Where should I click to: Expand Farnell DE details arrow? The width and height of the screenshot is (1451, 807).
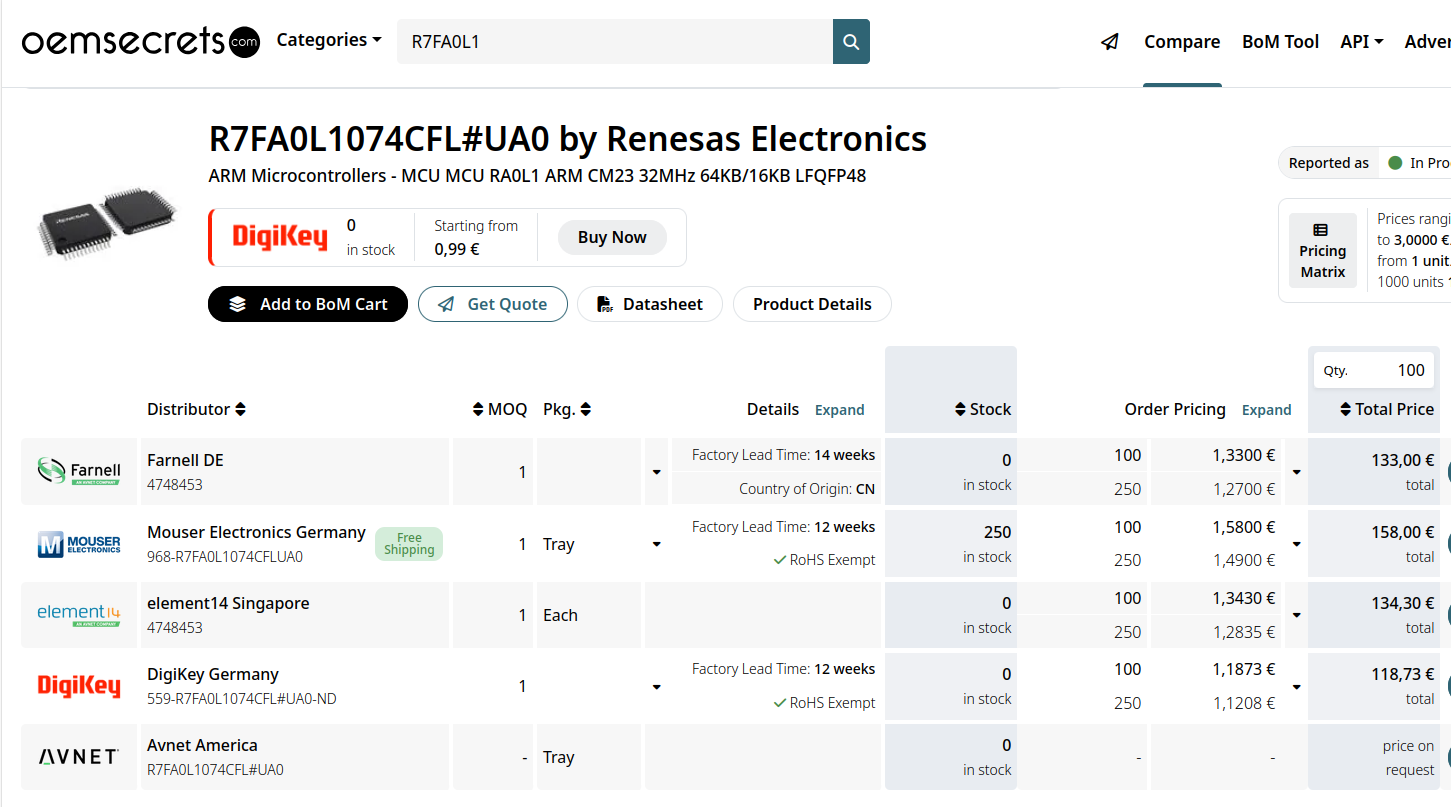pos(657,471)
